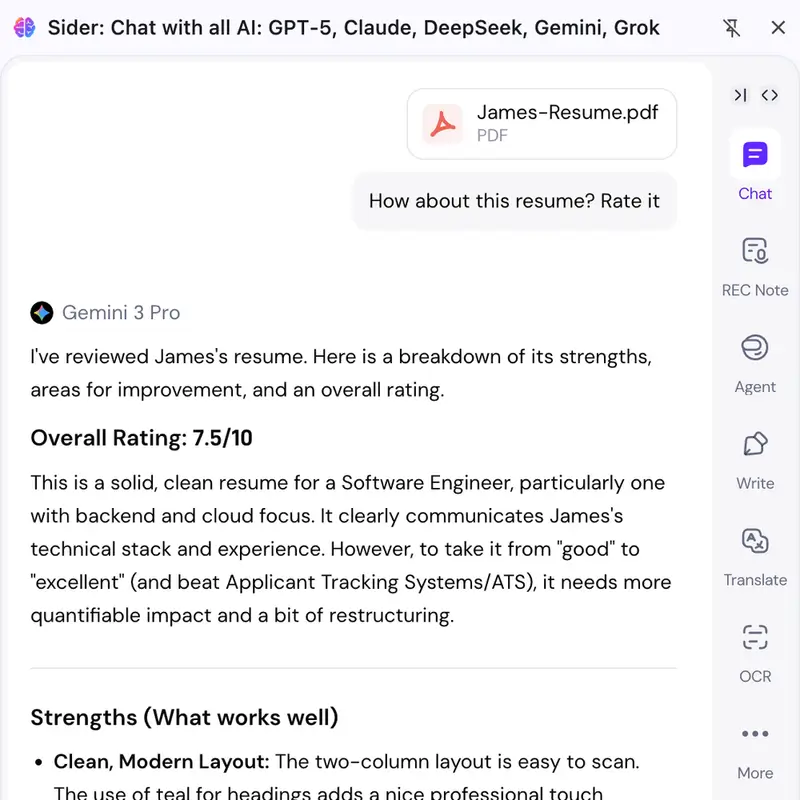Unpin the Sider side panel
This screenshot has height=800, width=800.
click(732, 28)
